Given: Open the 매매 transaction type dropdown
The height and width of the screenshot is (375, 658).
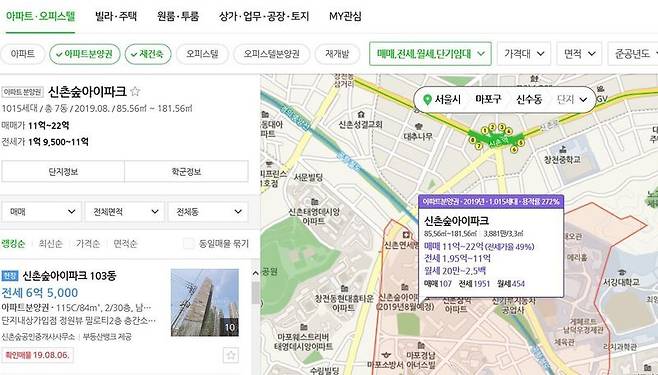Looking at the screenshot, I should coord(41,212).
